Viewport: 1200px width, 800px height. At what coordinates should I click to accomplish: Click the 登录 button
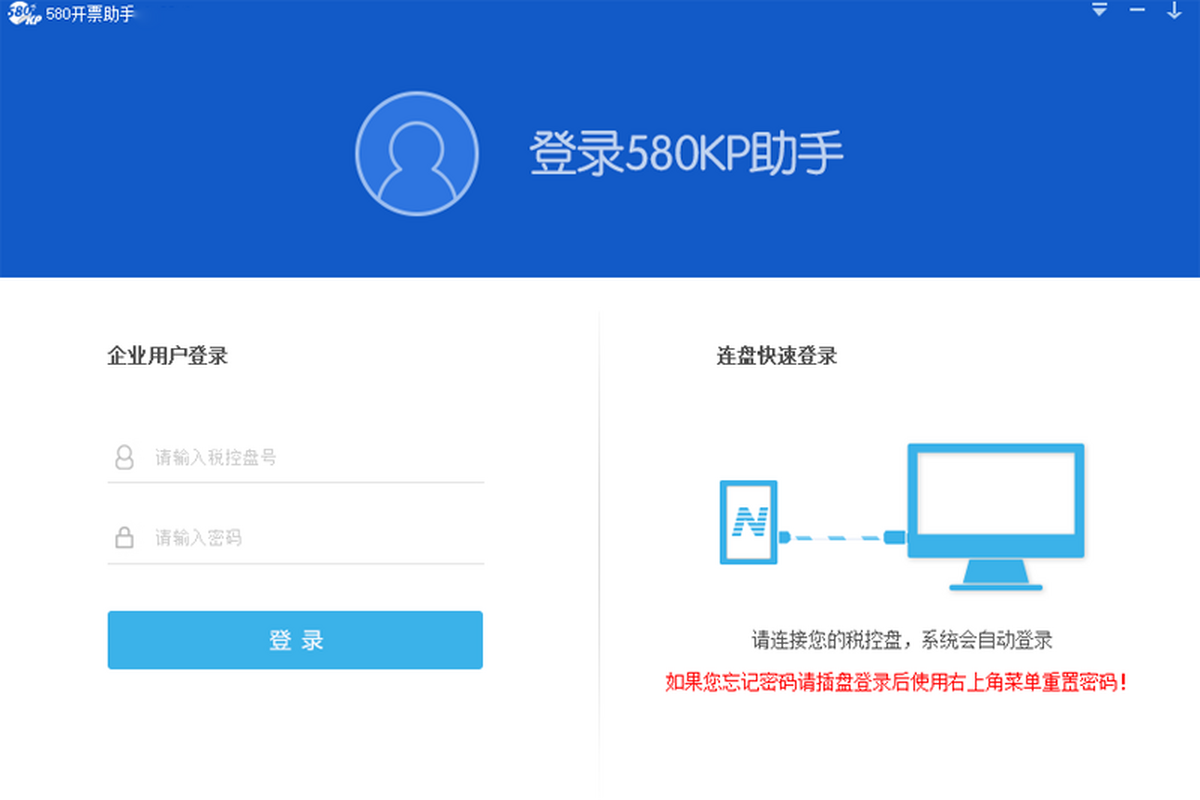295,640
